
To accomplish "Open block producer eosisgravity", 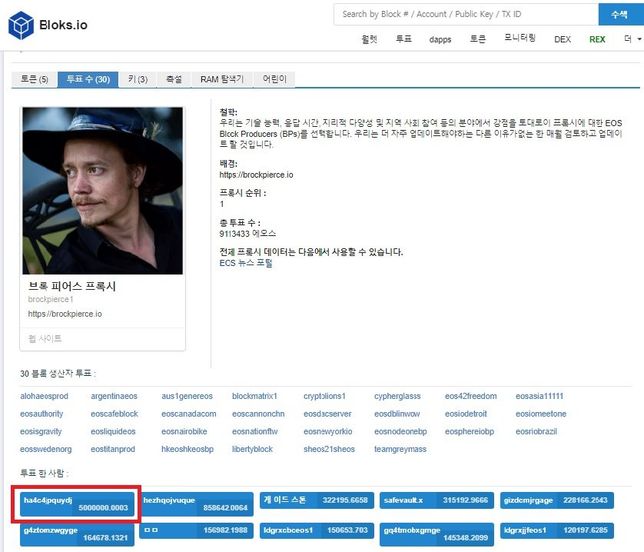I will (x=41, y=432).
